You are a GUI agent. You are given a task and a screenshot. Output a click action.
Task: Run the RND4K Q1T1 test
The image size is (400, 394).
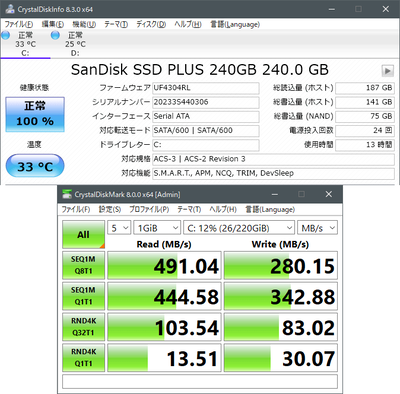(83, 358)
